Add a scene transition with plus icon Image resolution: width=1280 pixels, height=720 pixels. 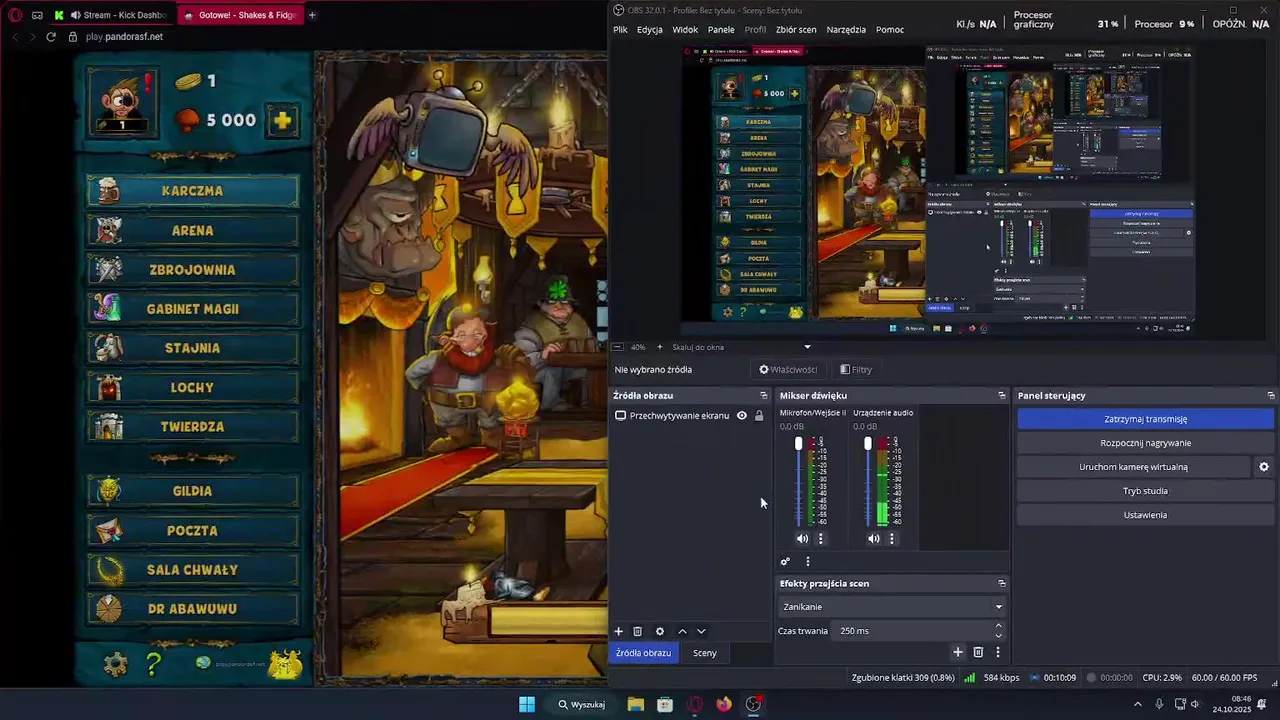pyautogui.click(x=958, y=652)
